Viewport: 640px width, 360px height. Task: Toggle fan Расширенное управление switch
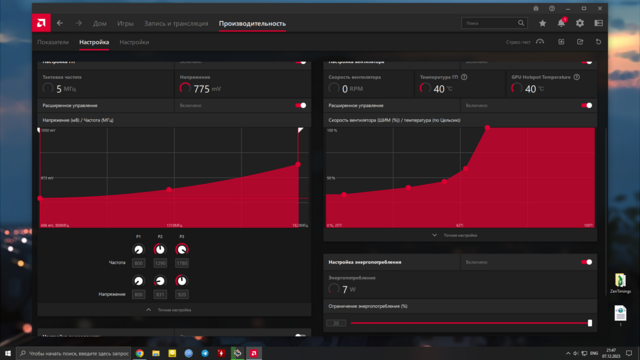[x=587, y=105]
